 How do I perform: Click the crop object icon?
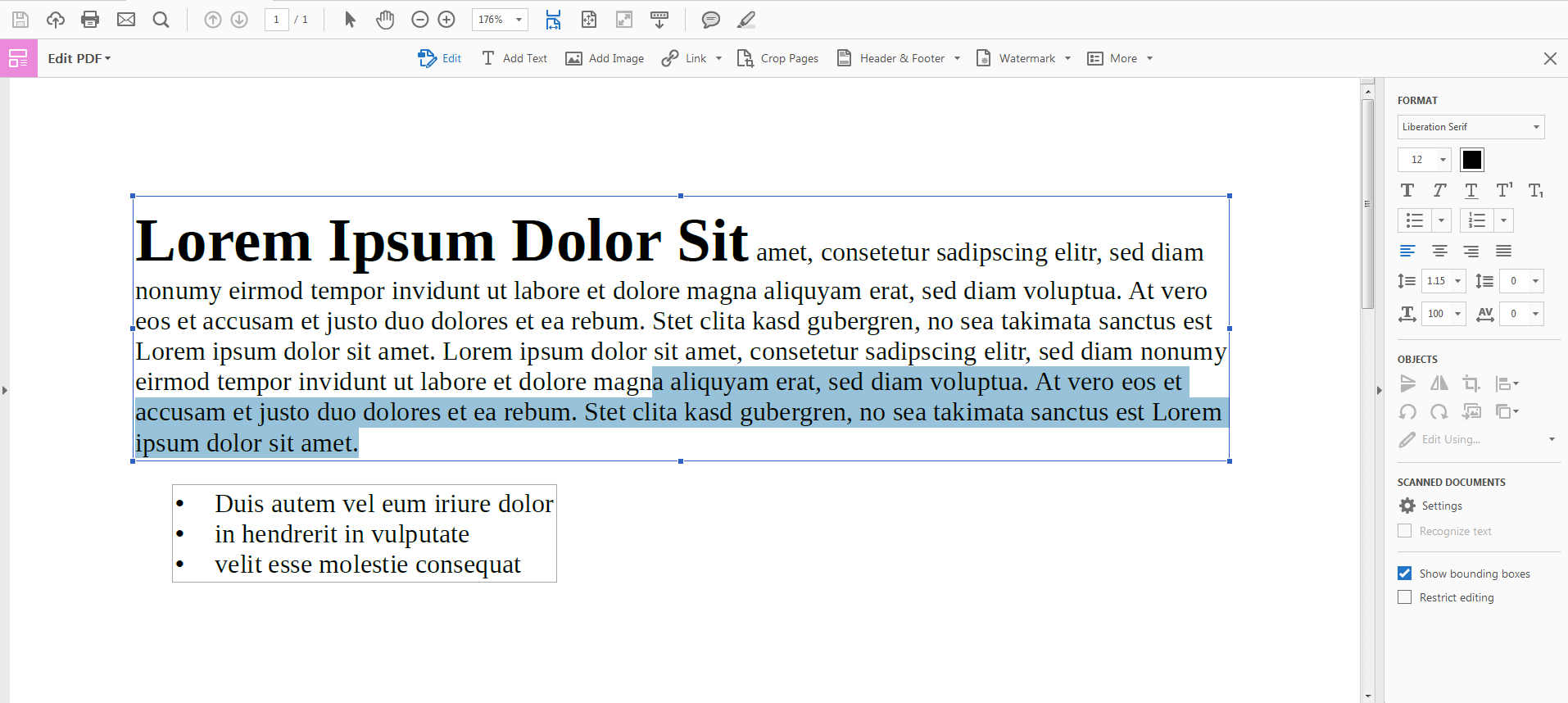(1471, 383)
